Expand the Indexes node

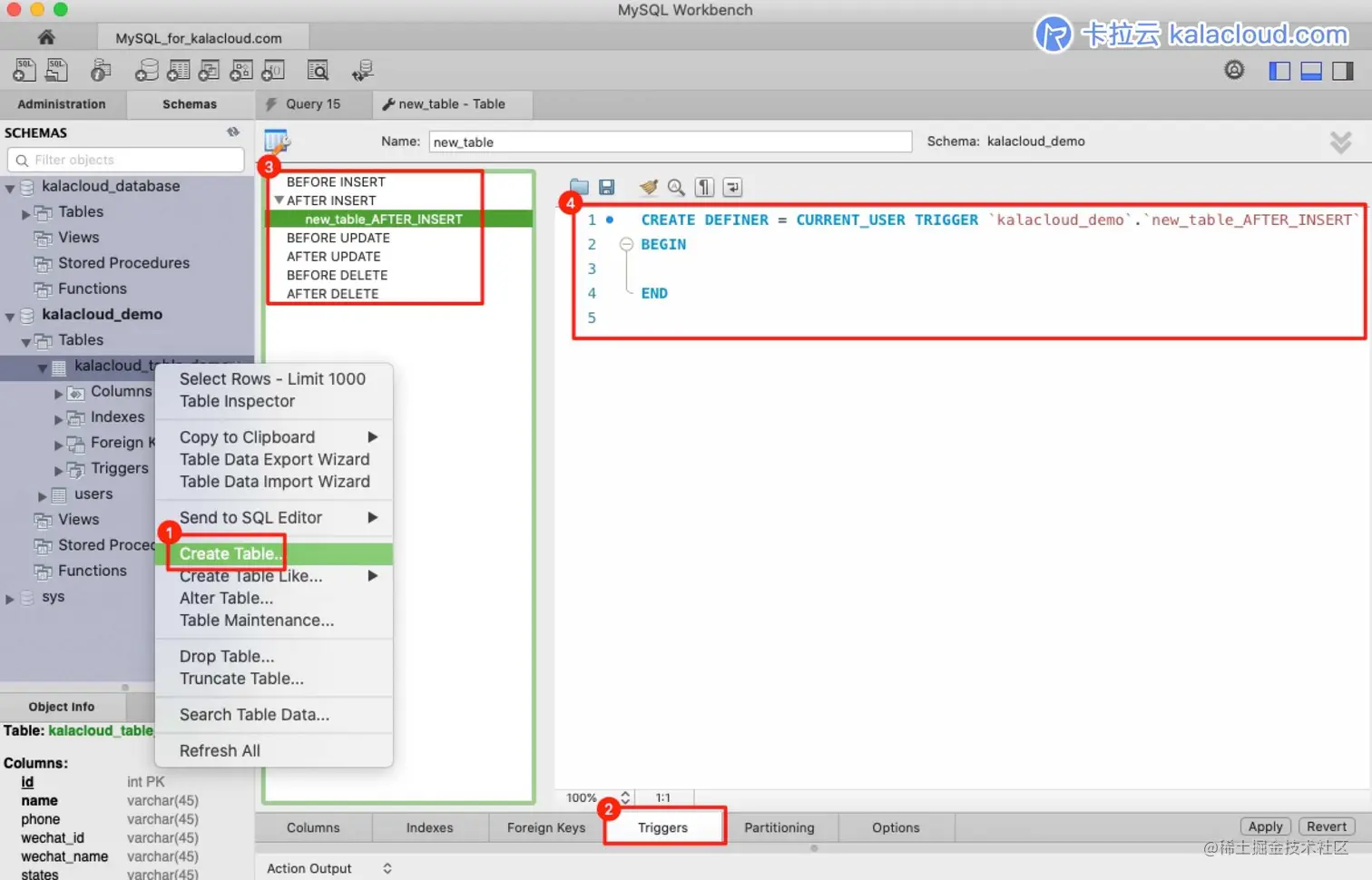pos(59,419)
